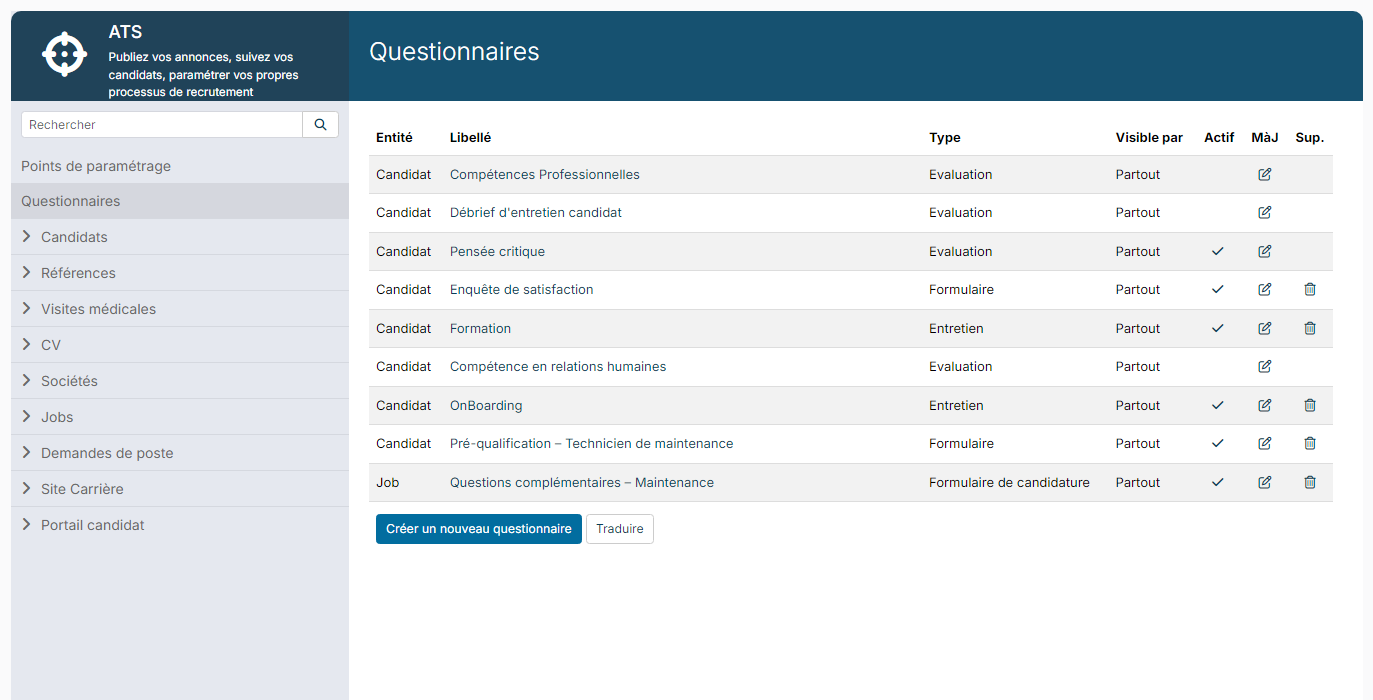1373x700 pixels.
Task: Open the Enquête de satisfaction link
Action: click(x=522, y=290)
